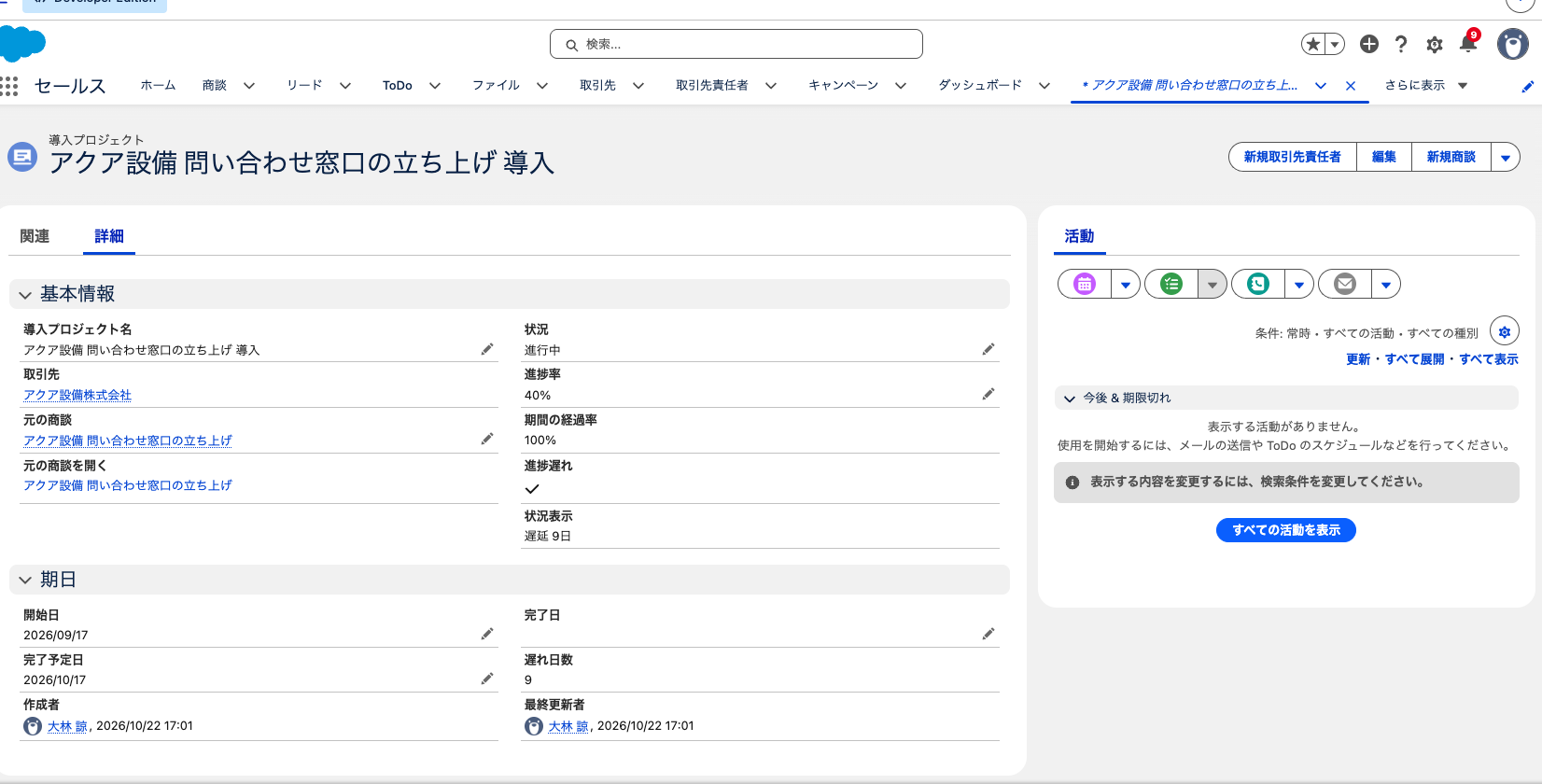The image size is (1542, 784).
Task: Open the global actions plus icon
Action: coord(1369,44)
